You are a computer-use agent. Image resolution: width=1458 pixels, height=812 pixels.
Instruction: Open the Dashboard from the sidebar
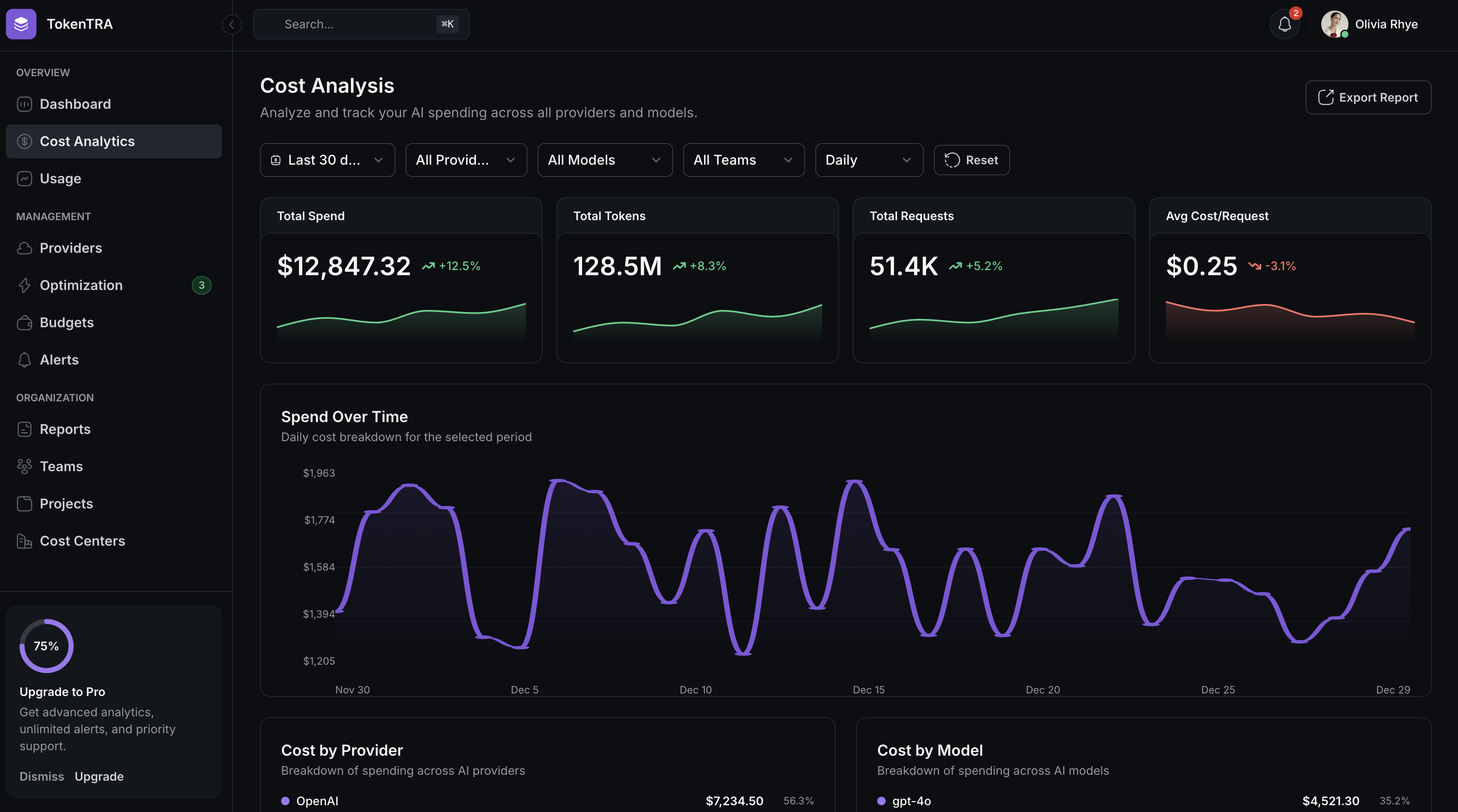[75, 104]
